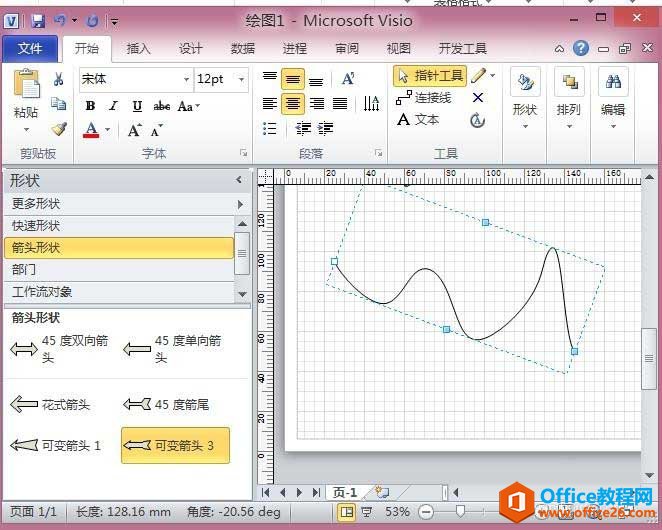
Task: Select middle vertical text alignment
Action: pyautogui.click(x=293, y=79)
